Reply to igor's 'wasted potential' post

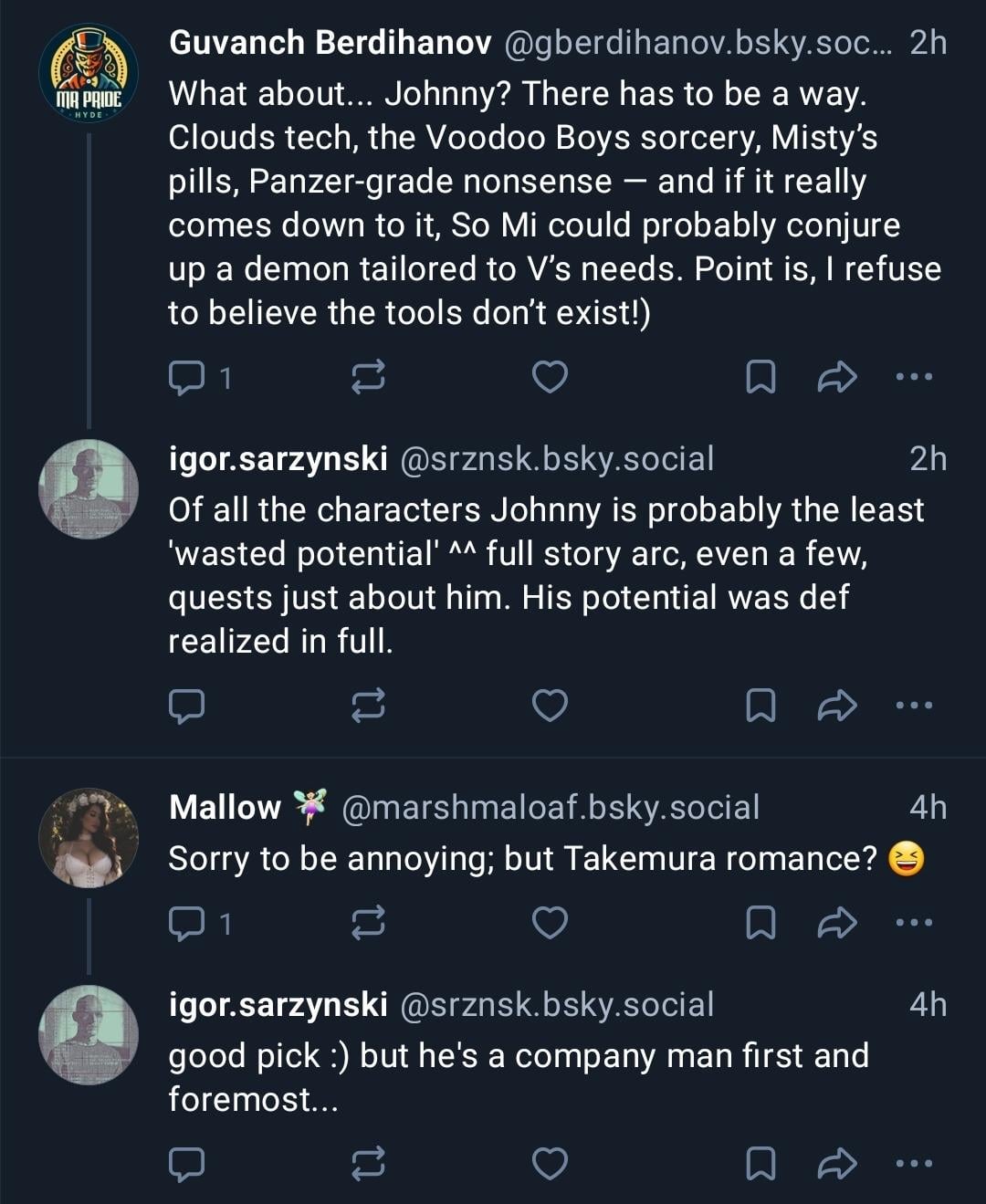(x=187, y=706)
